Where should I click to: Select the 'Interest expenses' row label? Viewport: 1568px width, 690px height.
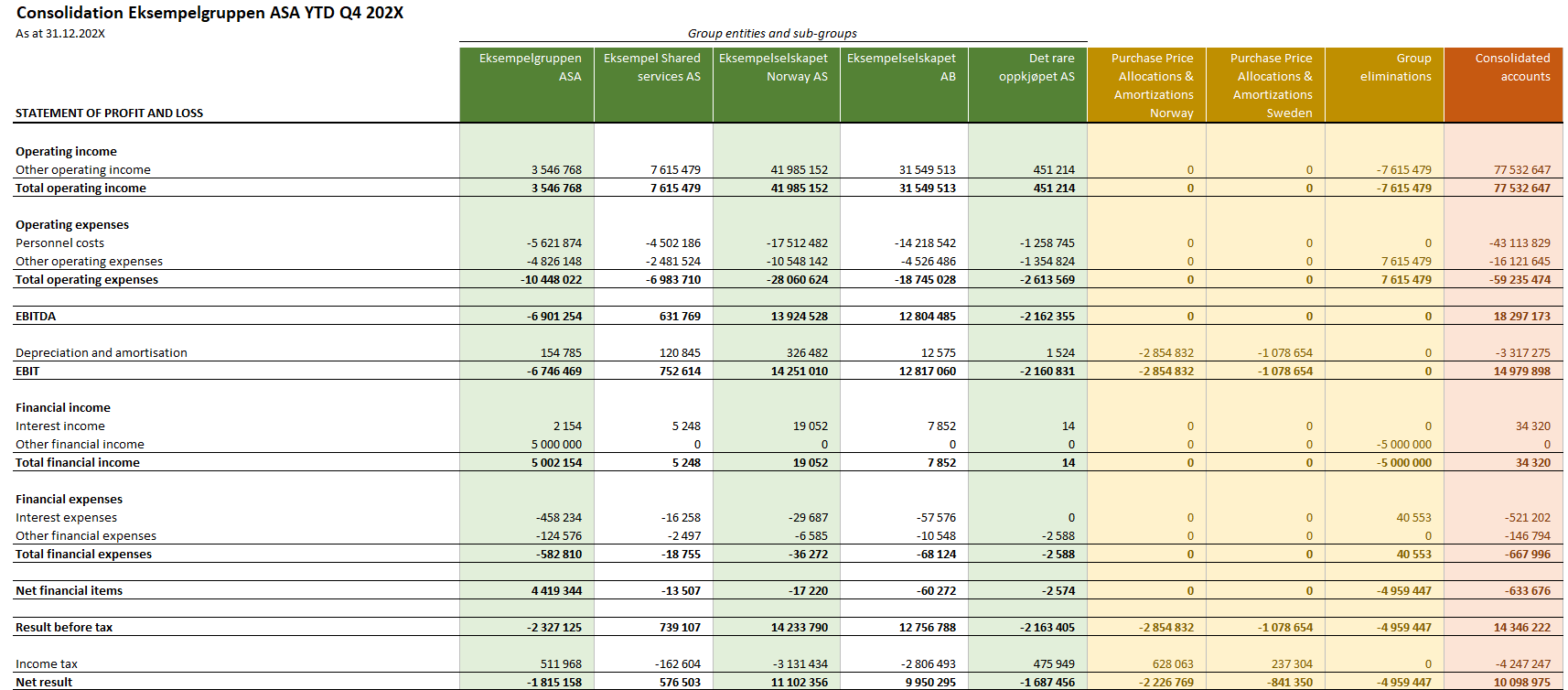(x=66, y=518)
